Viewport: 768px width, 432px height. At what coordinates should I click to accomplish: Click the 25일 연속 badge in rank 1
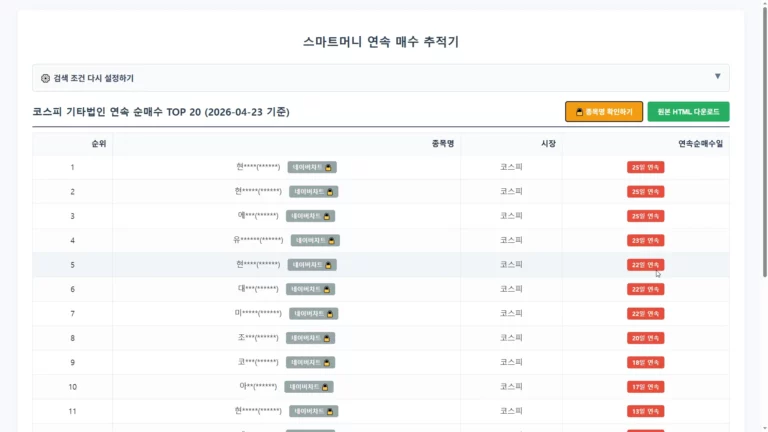646,167
